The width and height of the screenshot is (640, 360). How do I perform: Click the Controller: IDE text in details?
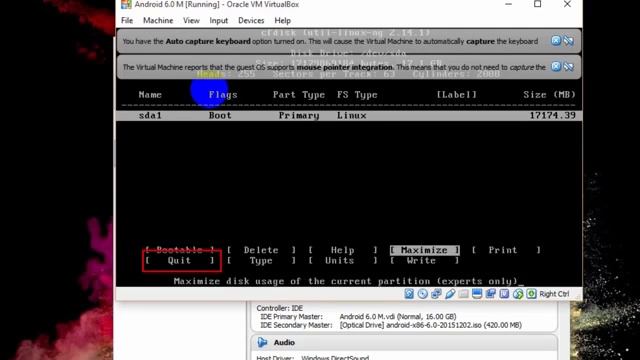tap(280, 308)
